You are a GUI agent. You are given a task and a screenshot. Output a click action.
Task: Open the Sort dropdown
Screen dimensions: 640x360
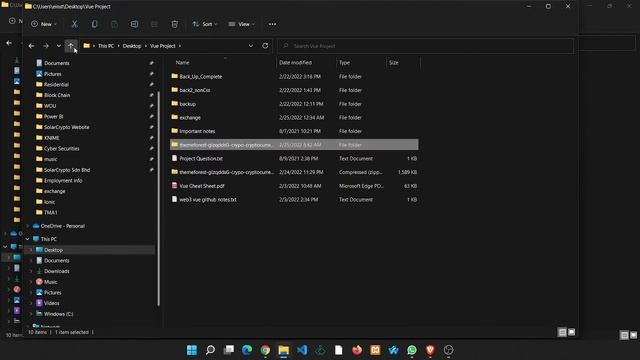point(204,24)
